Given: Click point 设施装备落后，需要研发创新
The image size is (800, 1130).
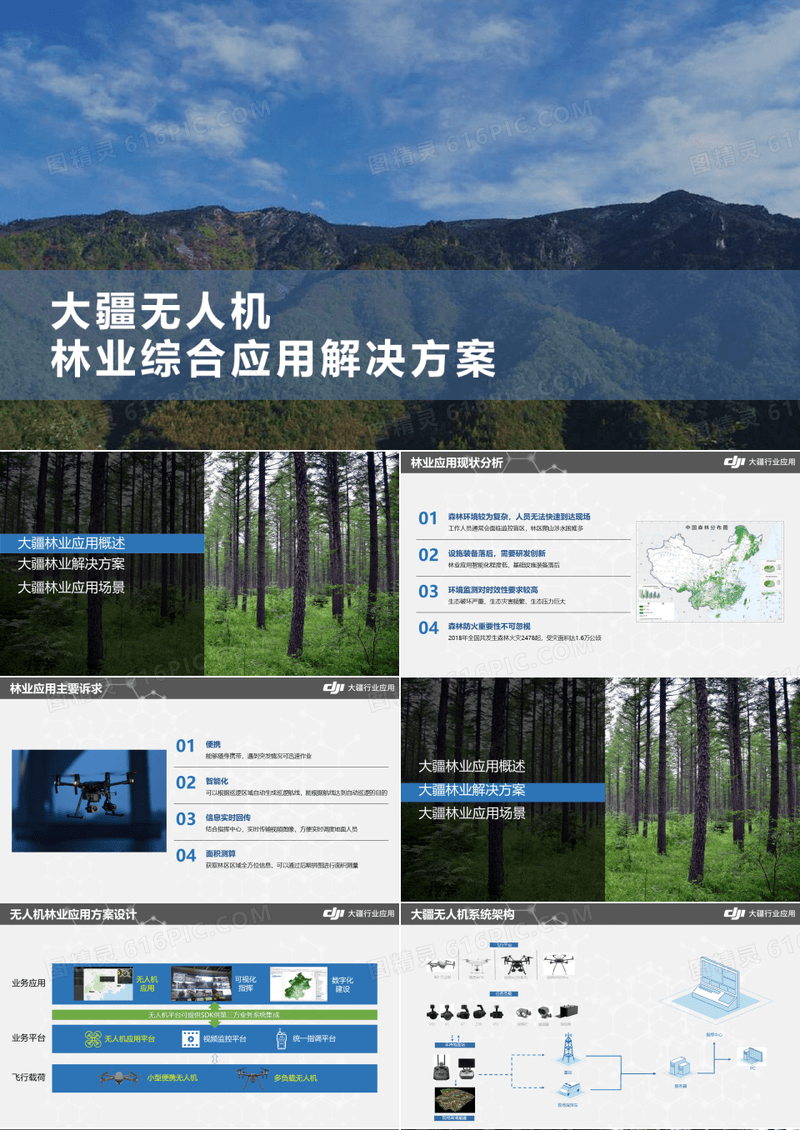Looking at the screenshot, I should point(497,553).
